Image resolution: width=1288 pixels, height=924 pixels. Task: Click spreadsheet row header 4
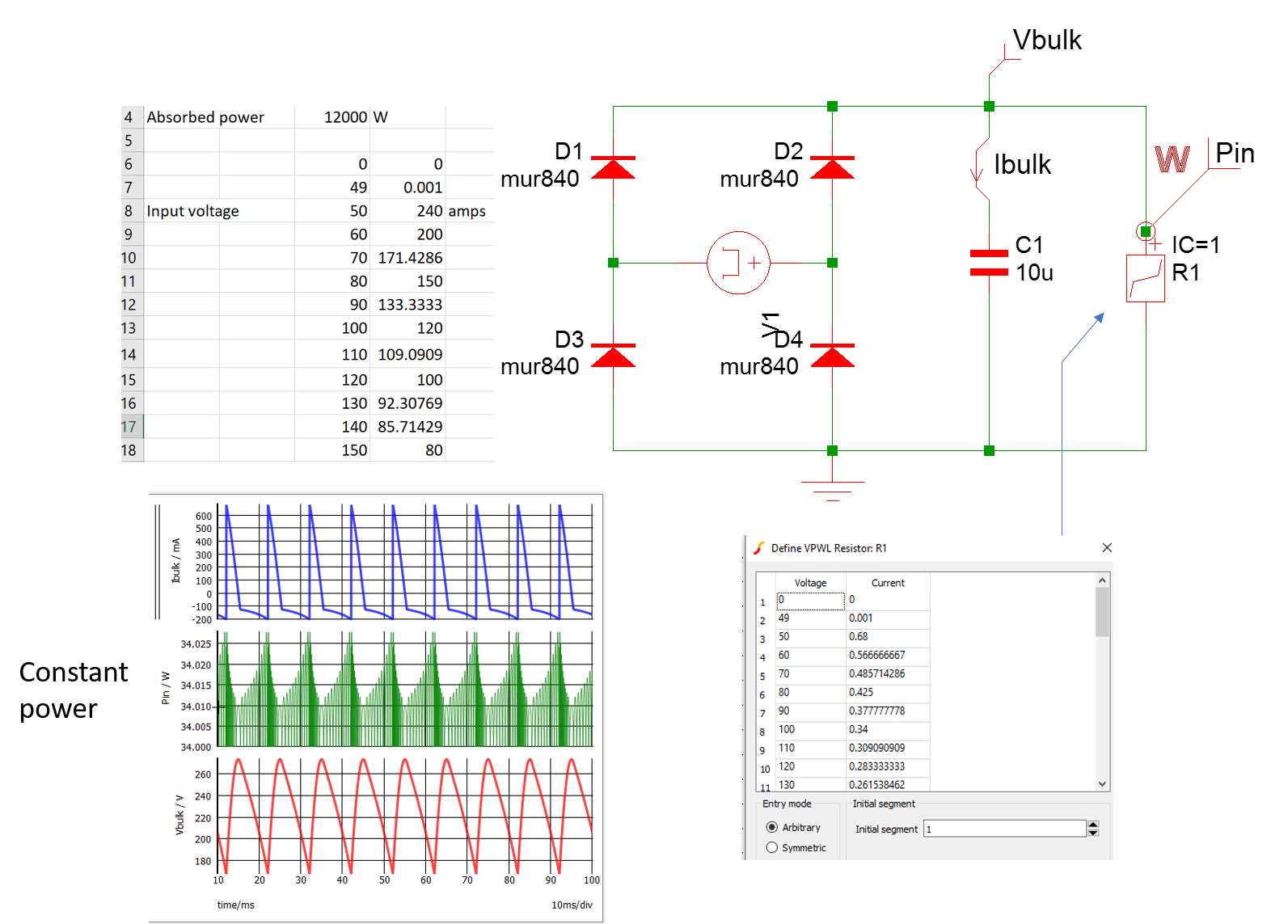132,117
